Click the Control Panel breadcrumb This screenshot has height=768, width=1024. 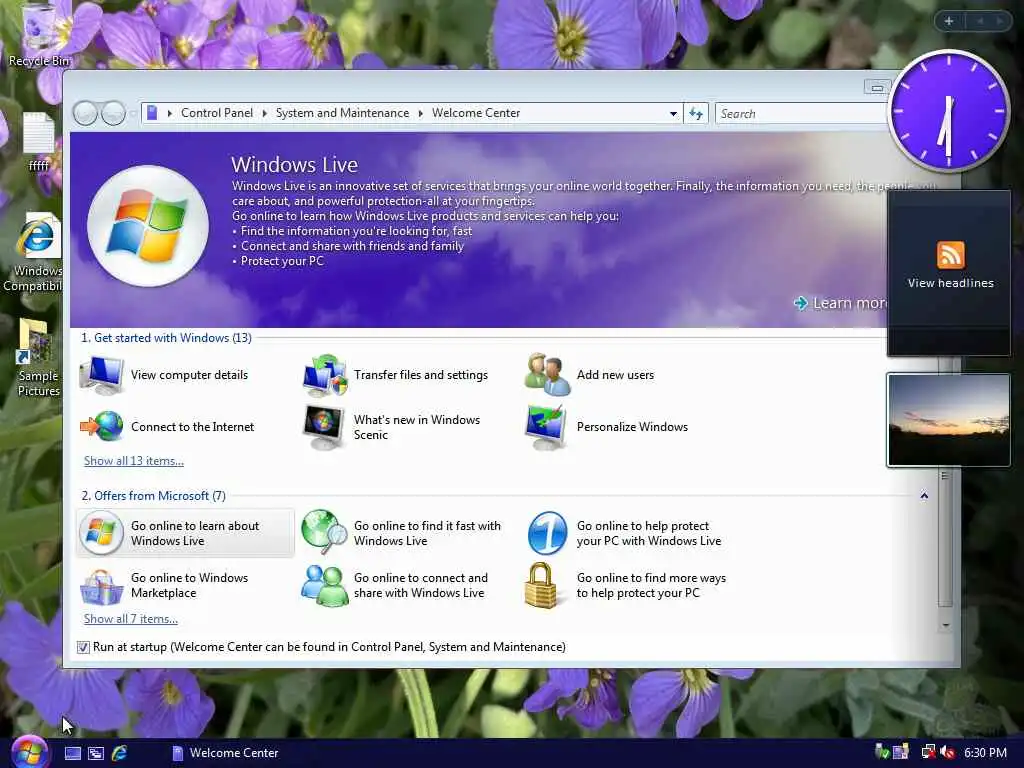pos(217,113)
